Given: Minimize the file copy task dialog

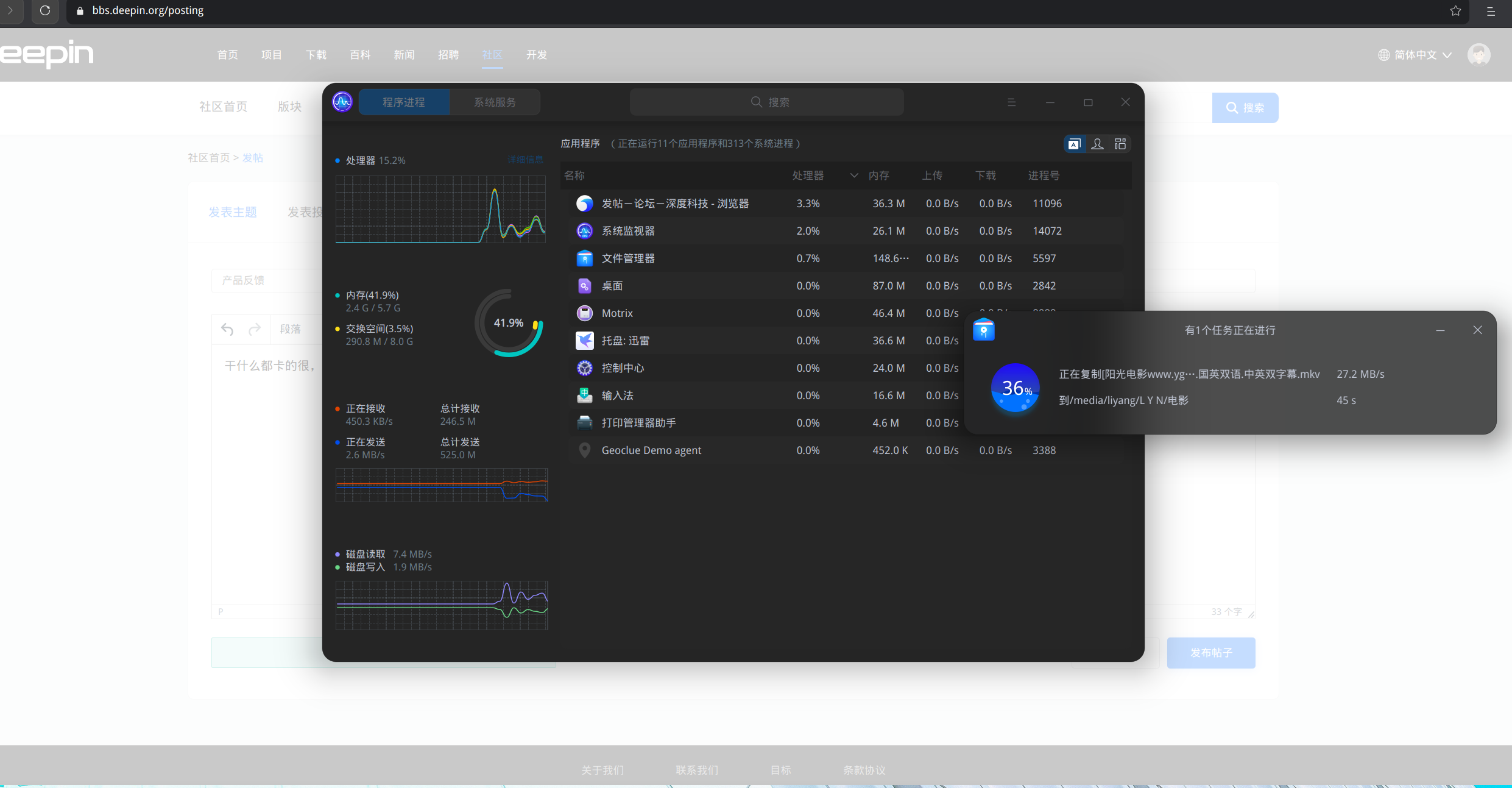Looking at the screenshot, I should 1440,330.
